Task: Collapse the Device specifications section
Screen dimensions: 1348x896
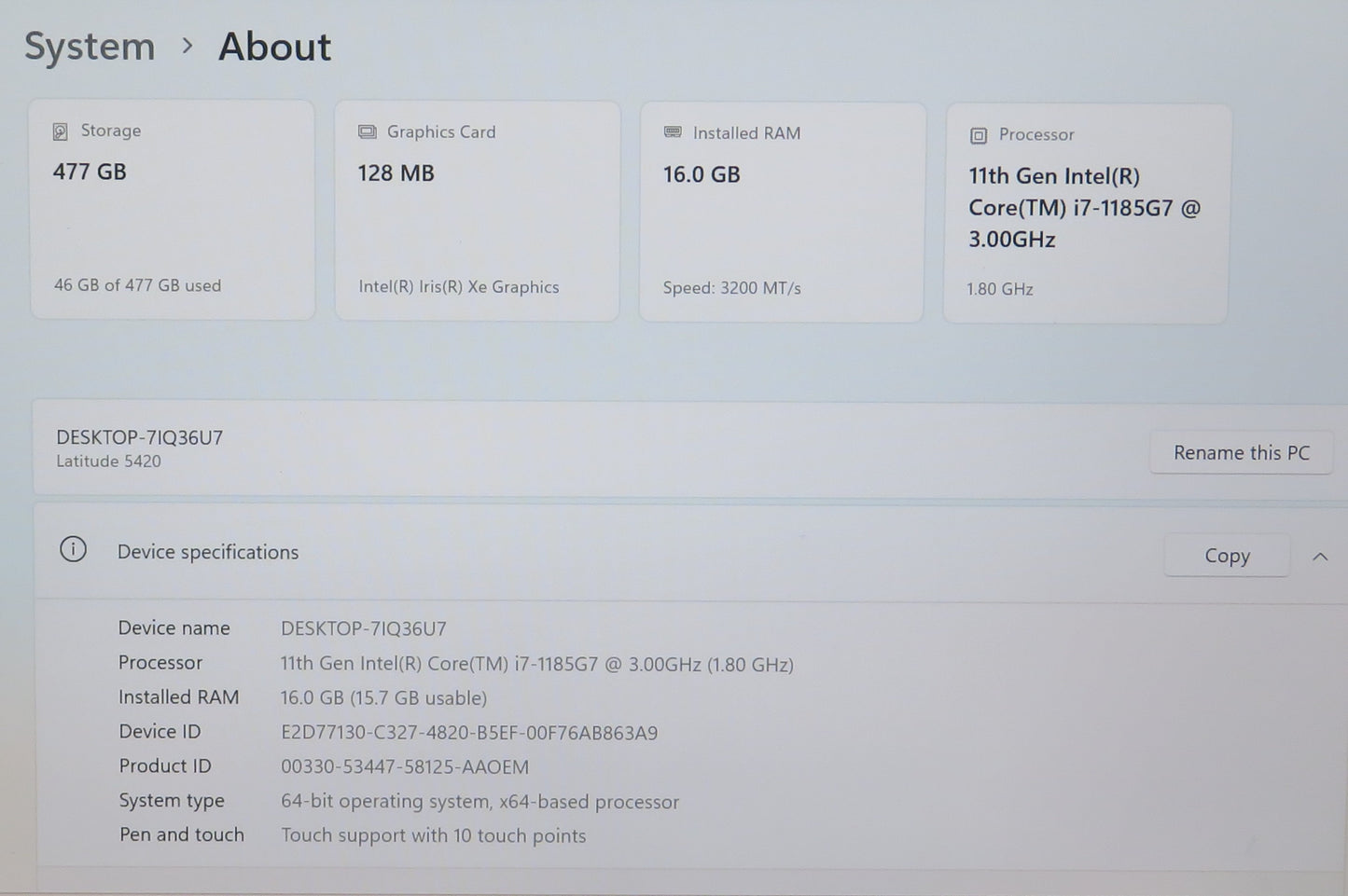Action: click(x=1320, y=557)
